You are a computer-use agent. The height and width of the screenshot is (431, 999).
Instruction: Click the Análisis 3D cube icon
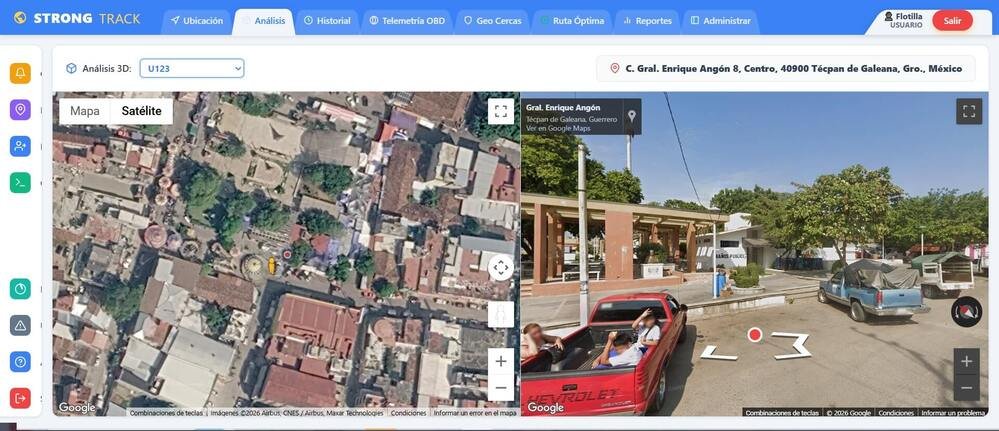[x=71, y=68]
